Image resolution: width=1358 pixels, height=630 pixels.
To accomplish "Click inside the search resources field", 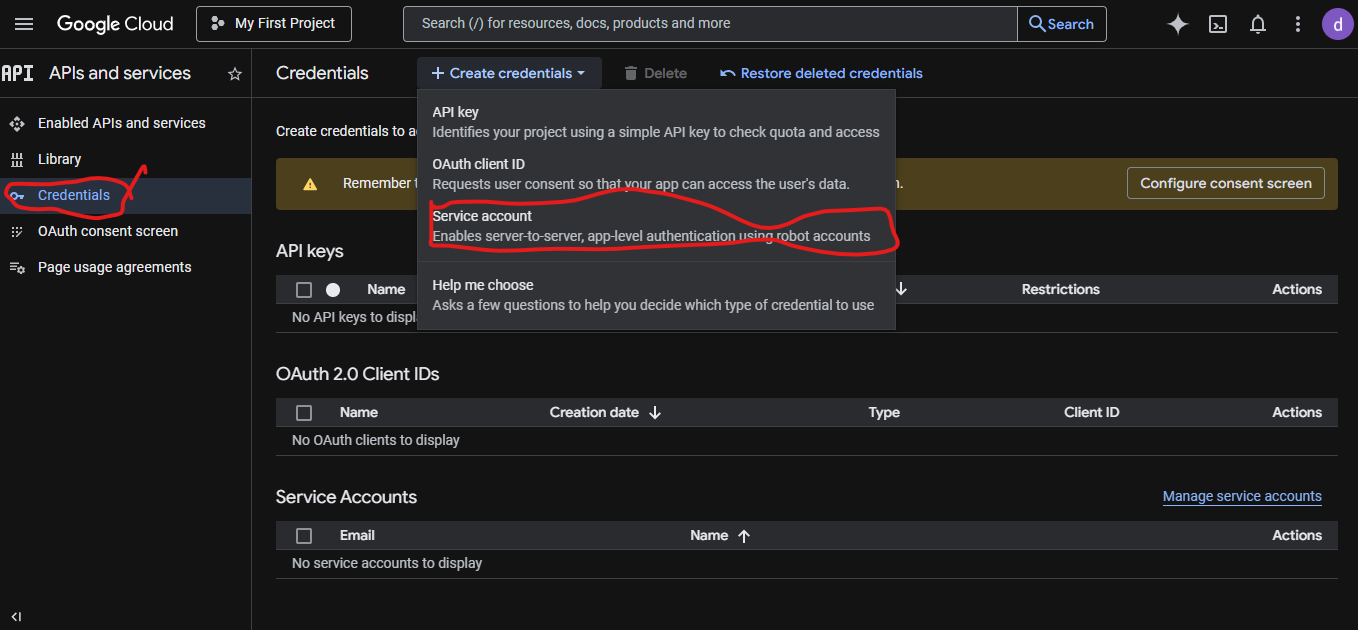I will click(x=709, y=23).
